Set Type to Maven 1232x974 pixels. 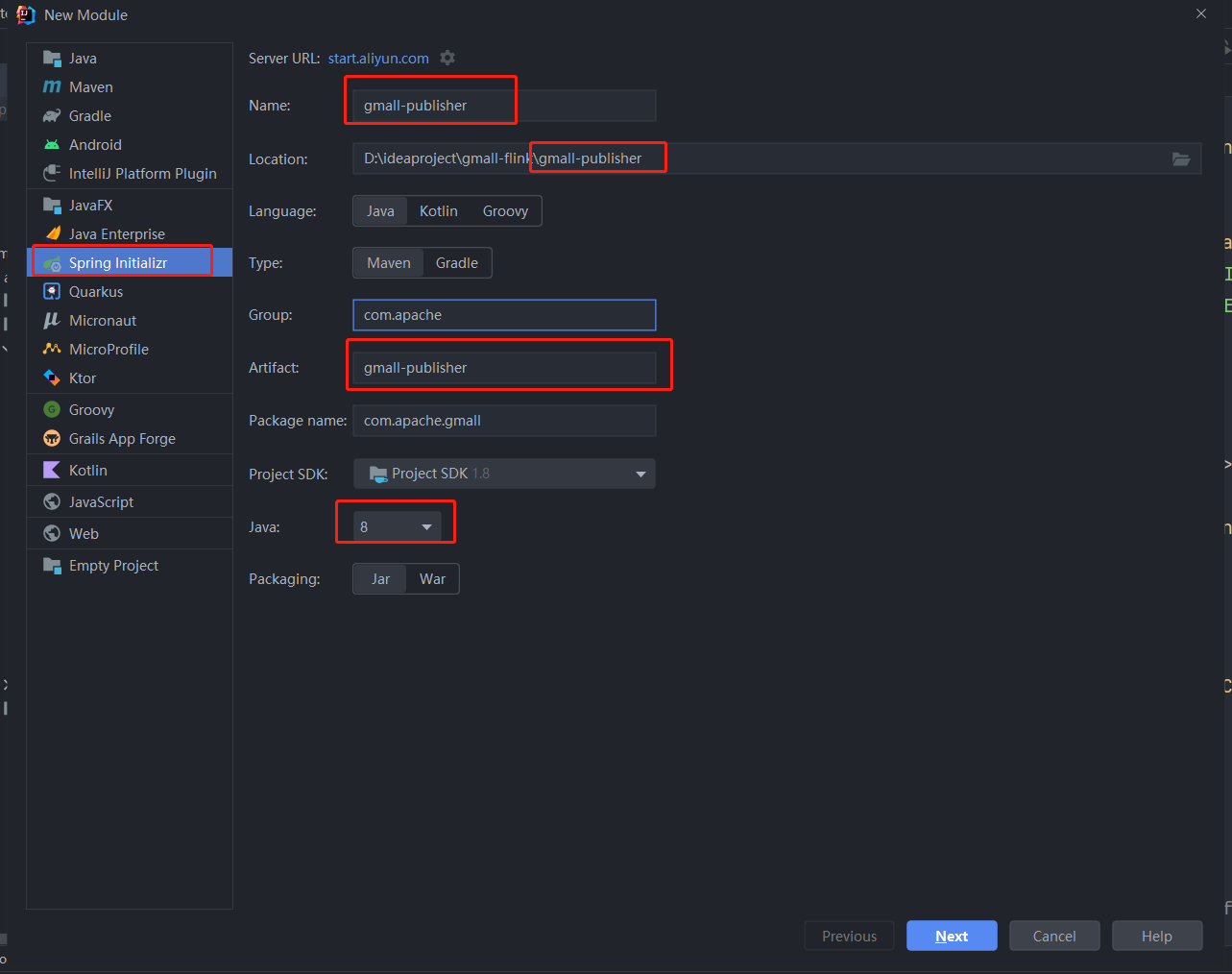[x=389, y=263]
